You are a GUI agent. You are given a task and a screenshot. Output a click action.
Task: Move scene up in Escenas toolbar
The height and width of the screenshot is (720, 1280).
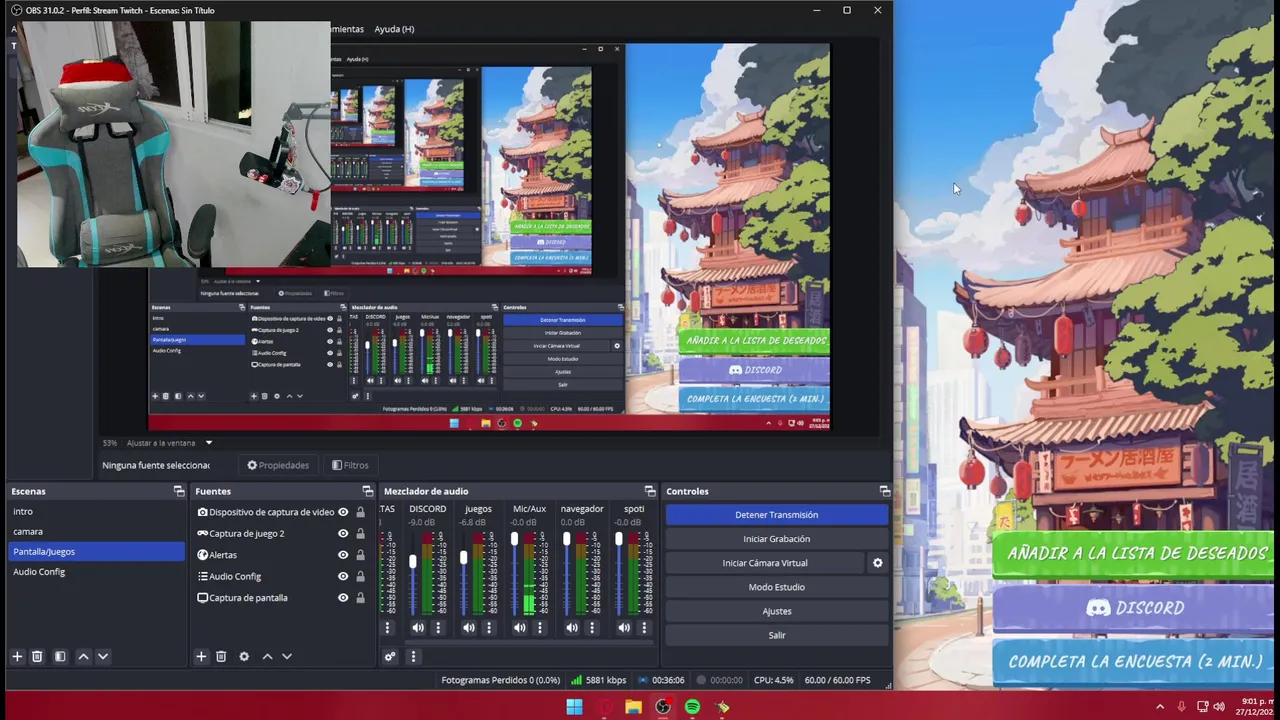(83, 656)
